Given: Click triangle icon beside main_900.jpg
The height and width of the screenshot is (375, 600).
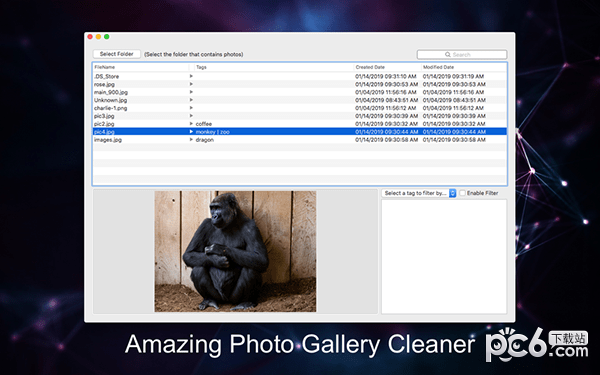Looking at the screenshot, I should point(191,92).
